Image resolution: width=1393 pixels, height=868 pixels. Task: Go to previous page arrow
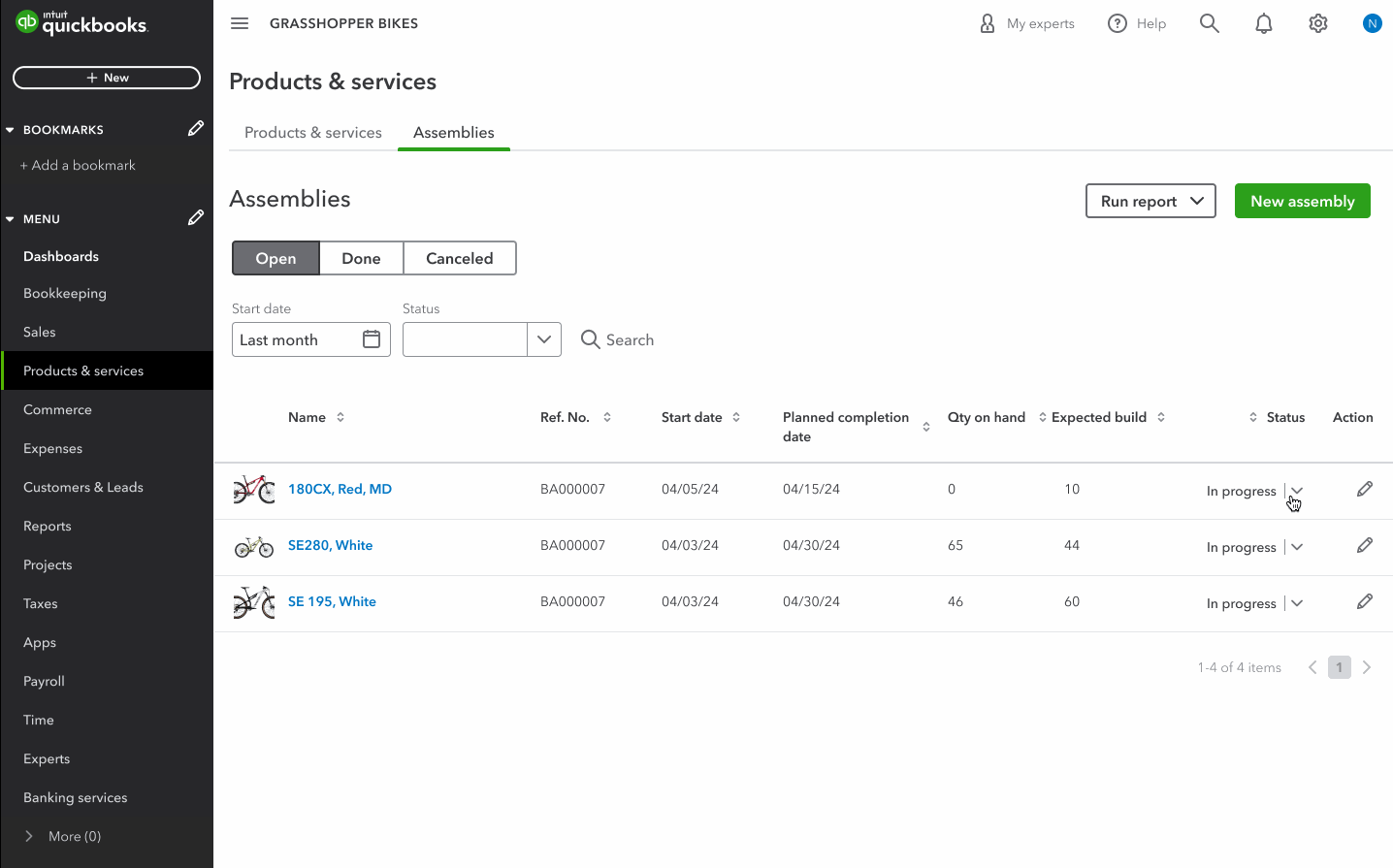(x=1312, y=667)
